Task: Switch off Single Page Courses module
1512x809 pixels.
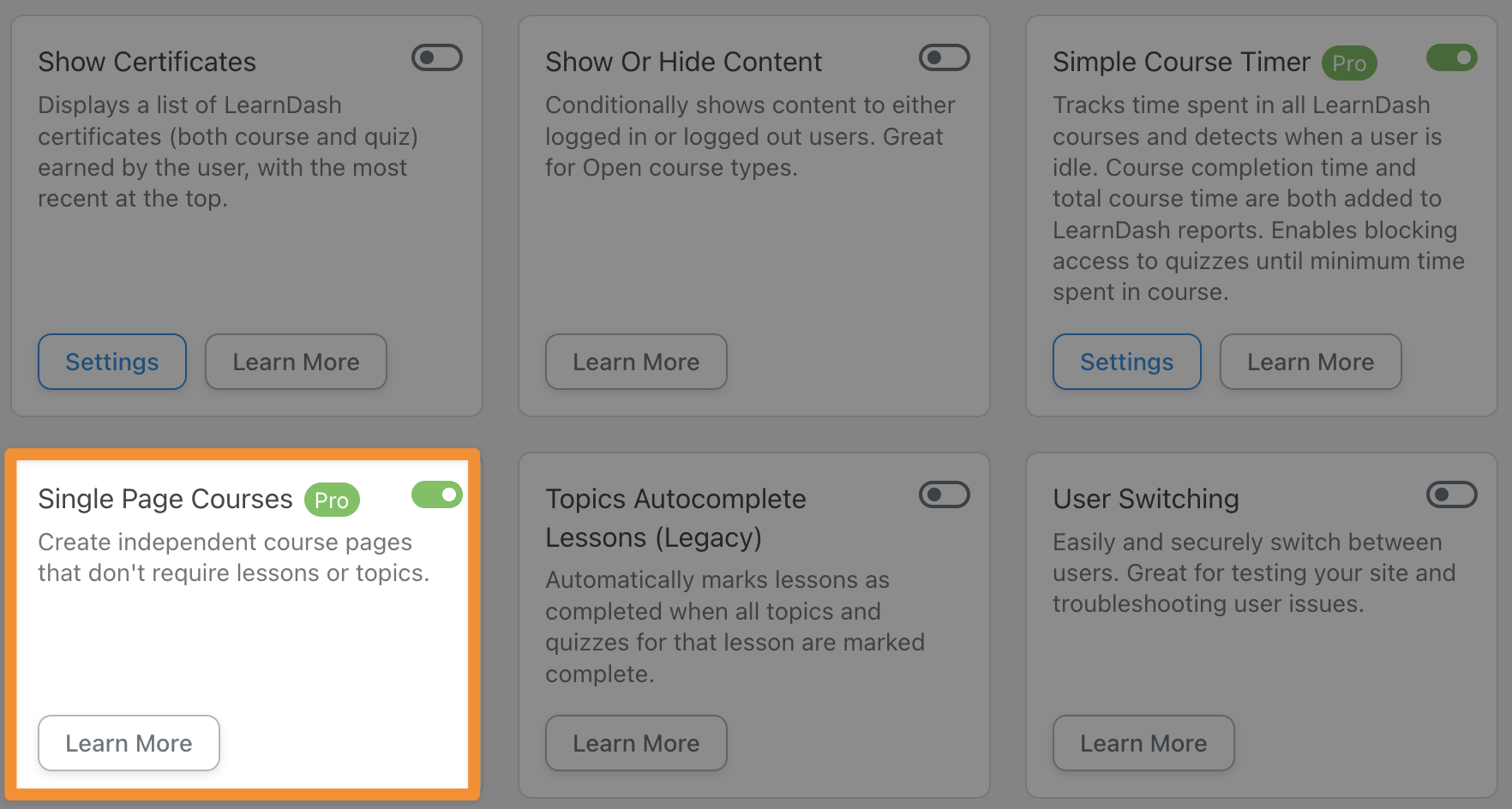Action: point(436,494)
